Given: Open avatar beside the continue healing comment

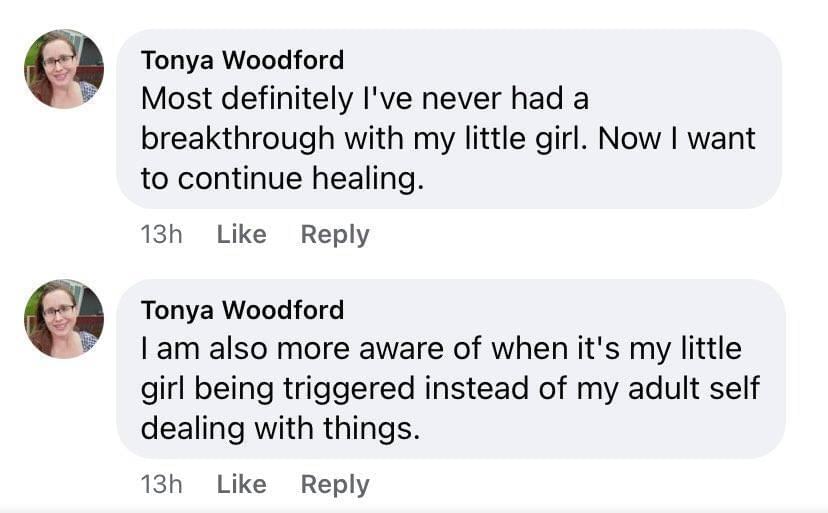Looking at the screenshot, I should pyautogui.click(x=63, y=69).
